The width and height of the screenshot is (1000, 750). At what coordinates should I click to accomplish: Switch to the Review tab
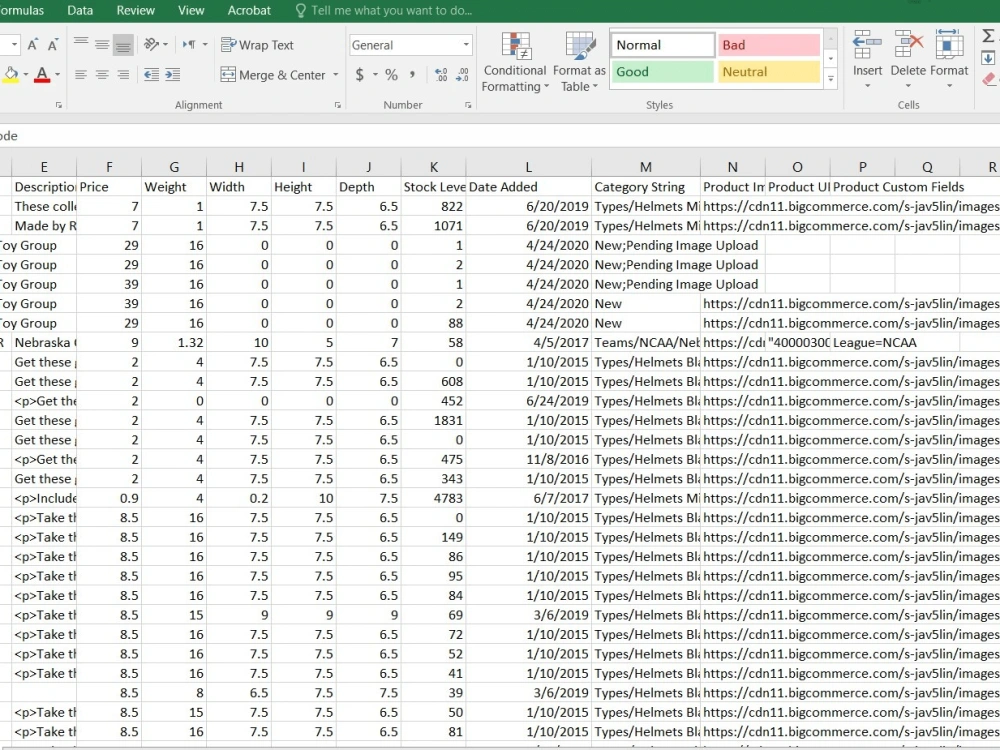point(135,10)
